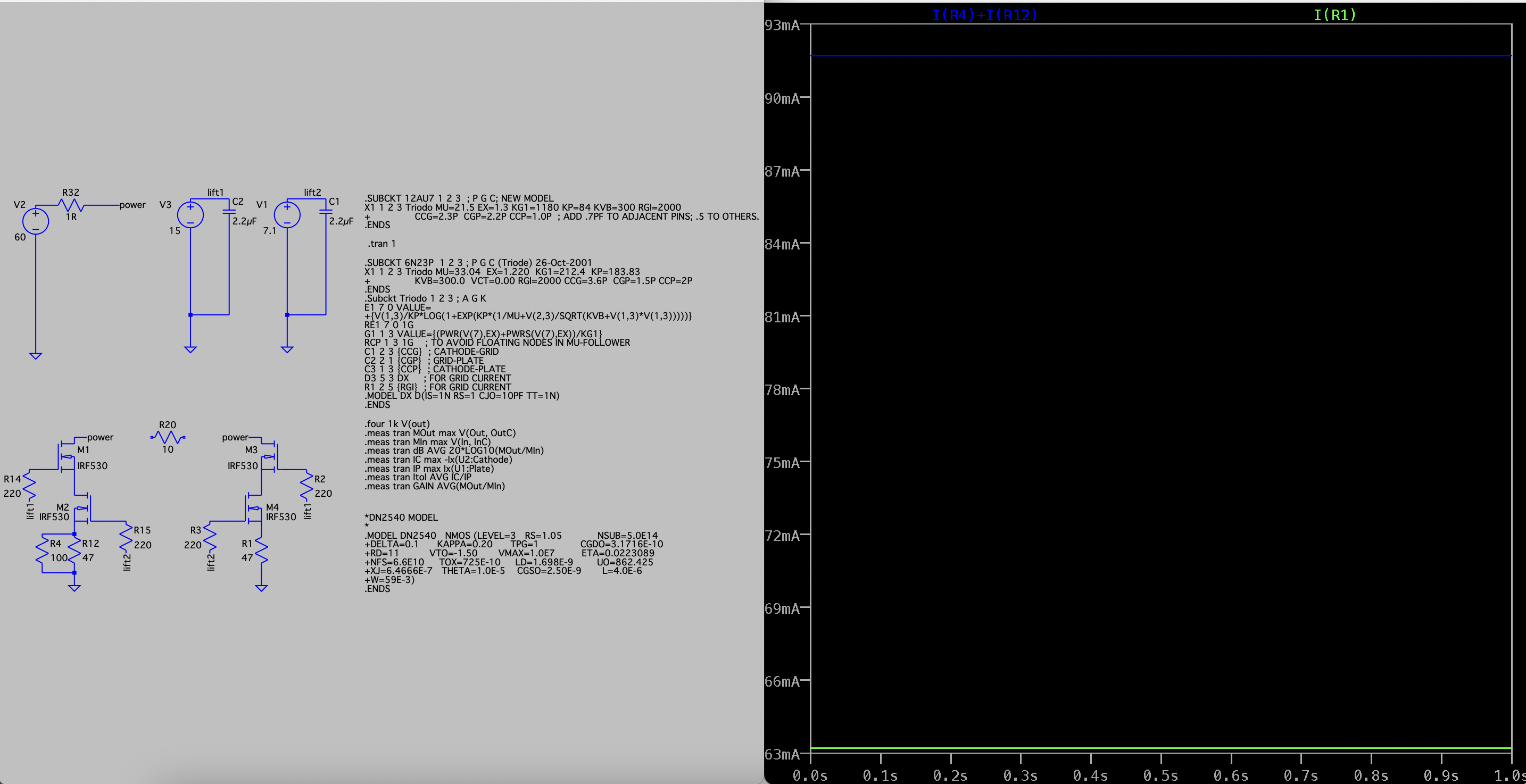Click the ground symbol below R1
Image resolution: width=1526 pixels, height=784 pixels.
[x=261, y=587]
